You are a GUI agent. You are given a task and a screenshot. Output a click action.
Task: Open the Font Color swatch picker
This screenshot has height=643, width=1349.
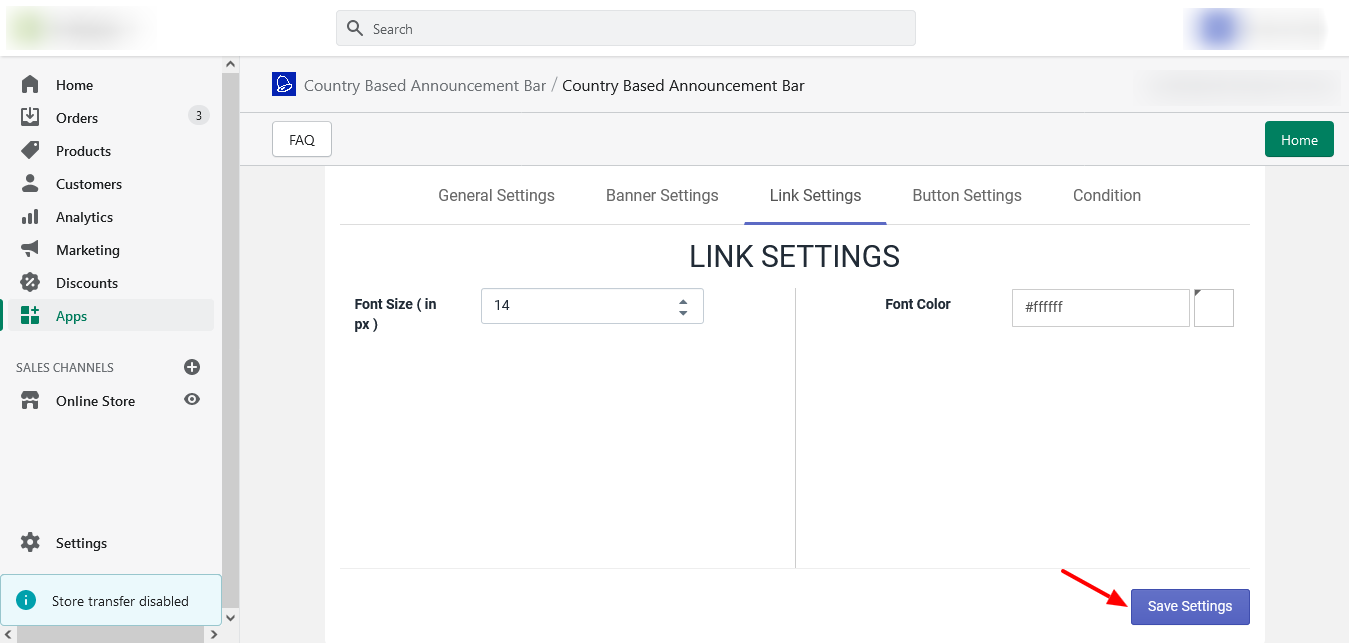tap(1214, 308)
